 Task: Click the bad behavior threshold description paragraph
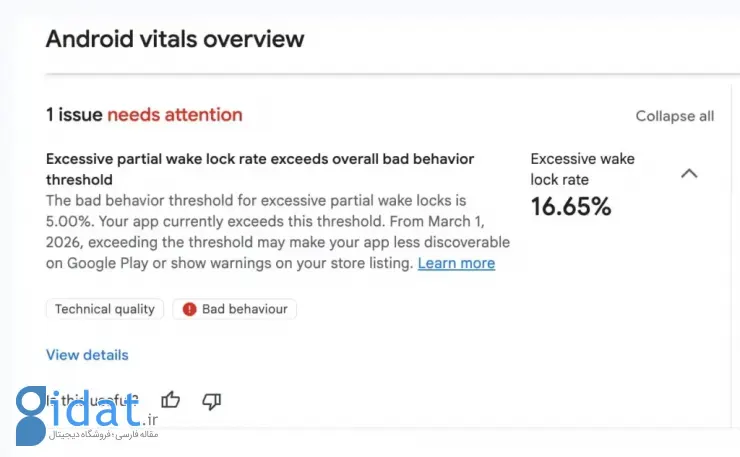tap(270, 232)
